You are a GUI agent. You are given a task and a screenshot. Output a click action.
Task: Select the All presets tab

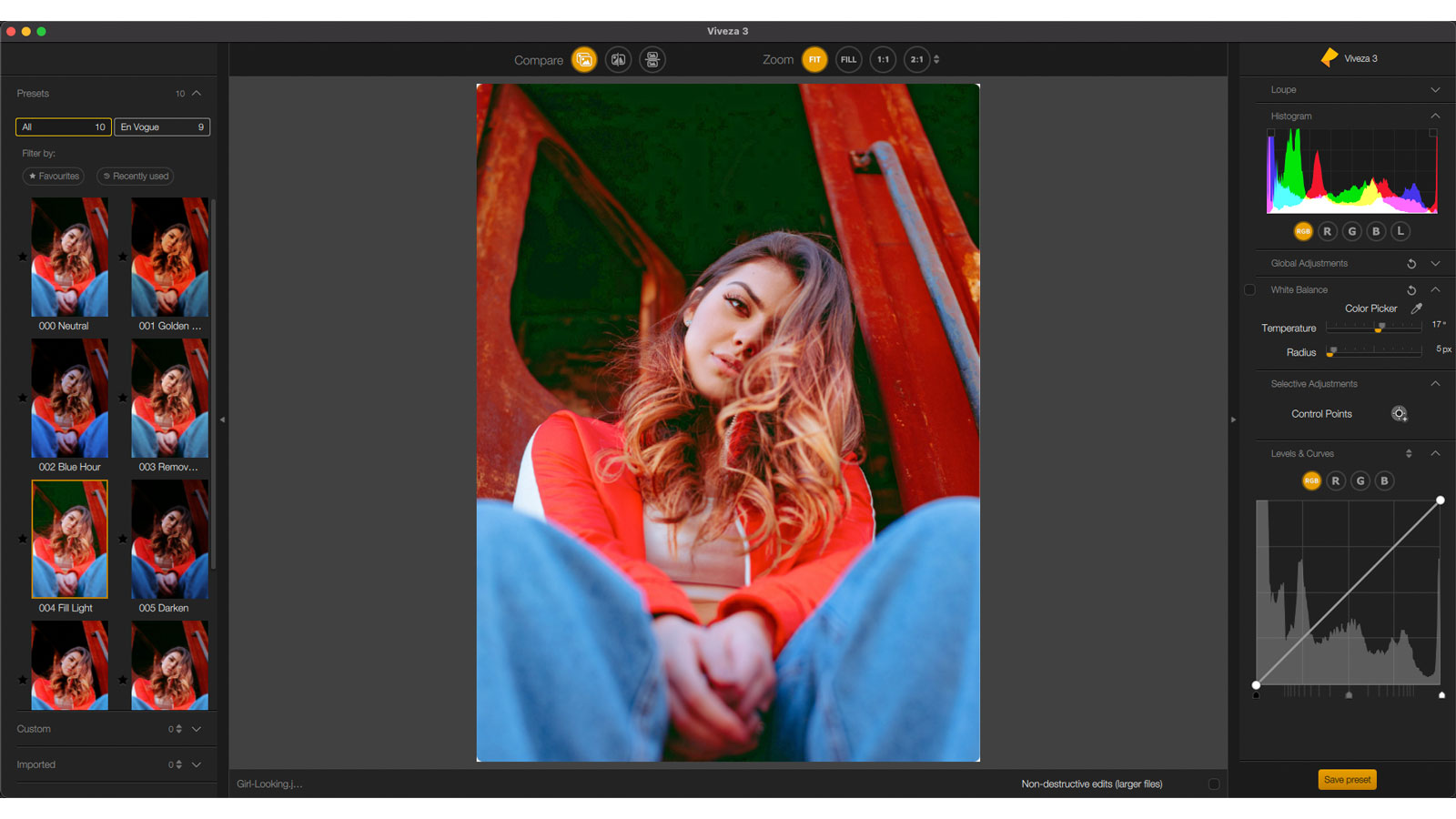coord(63,127)
